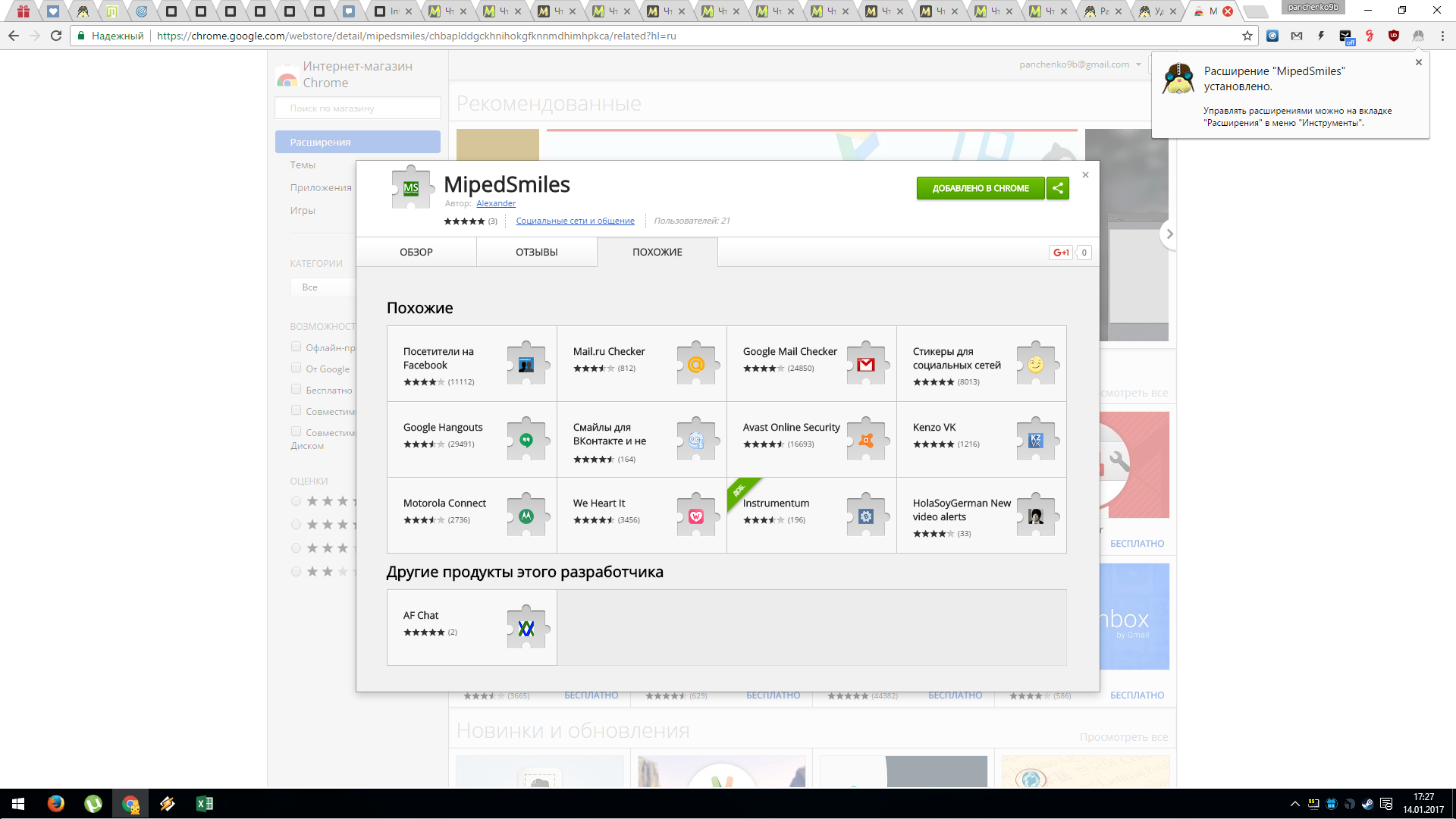Open the Игры sidebar section
The height and width of the screenshot is (819, 1456).
pyautogui.click(x=303, y=210)
